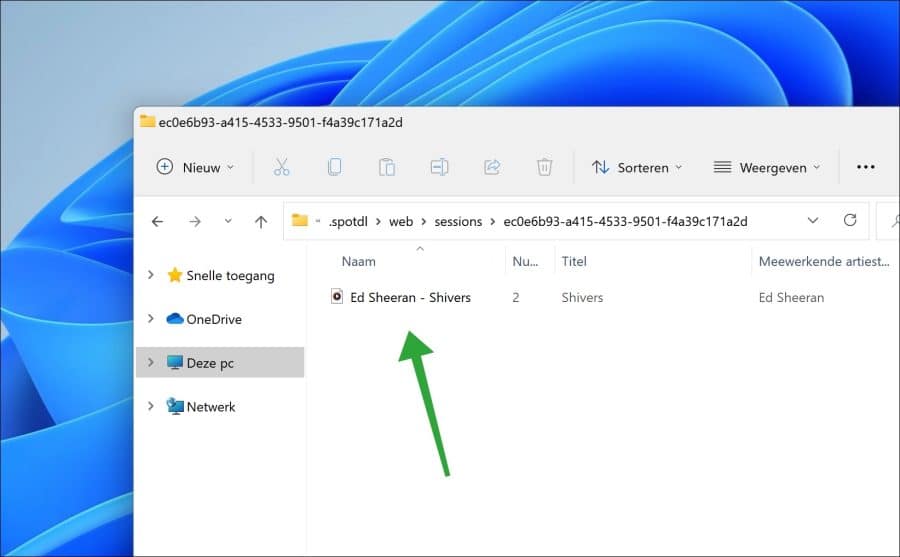Click the folder icon in address bar

300,221
